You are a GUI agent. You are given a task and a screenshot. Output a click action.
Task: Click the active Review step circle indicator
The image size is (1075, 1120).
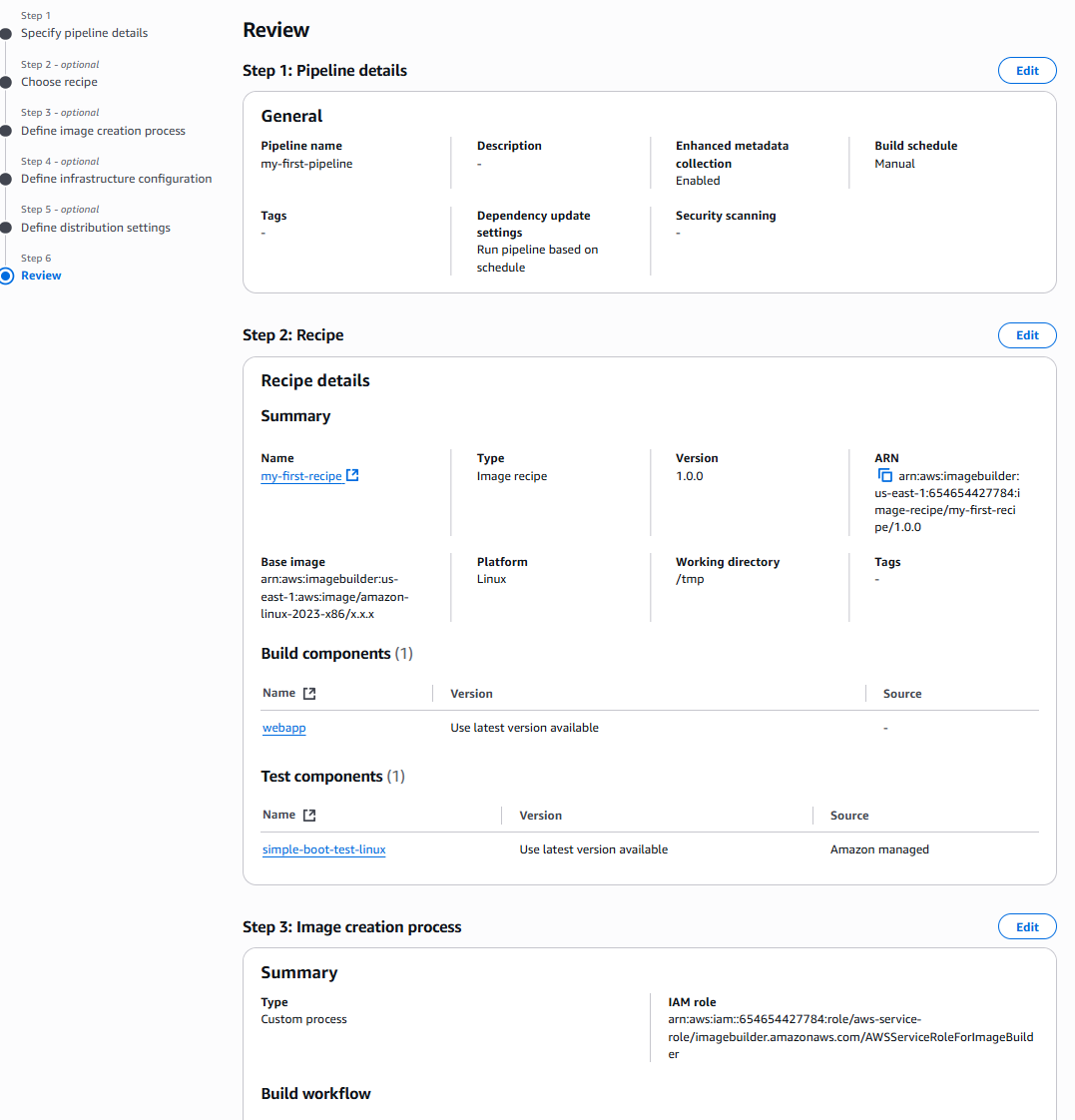tap(7, 276)
